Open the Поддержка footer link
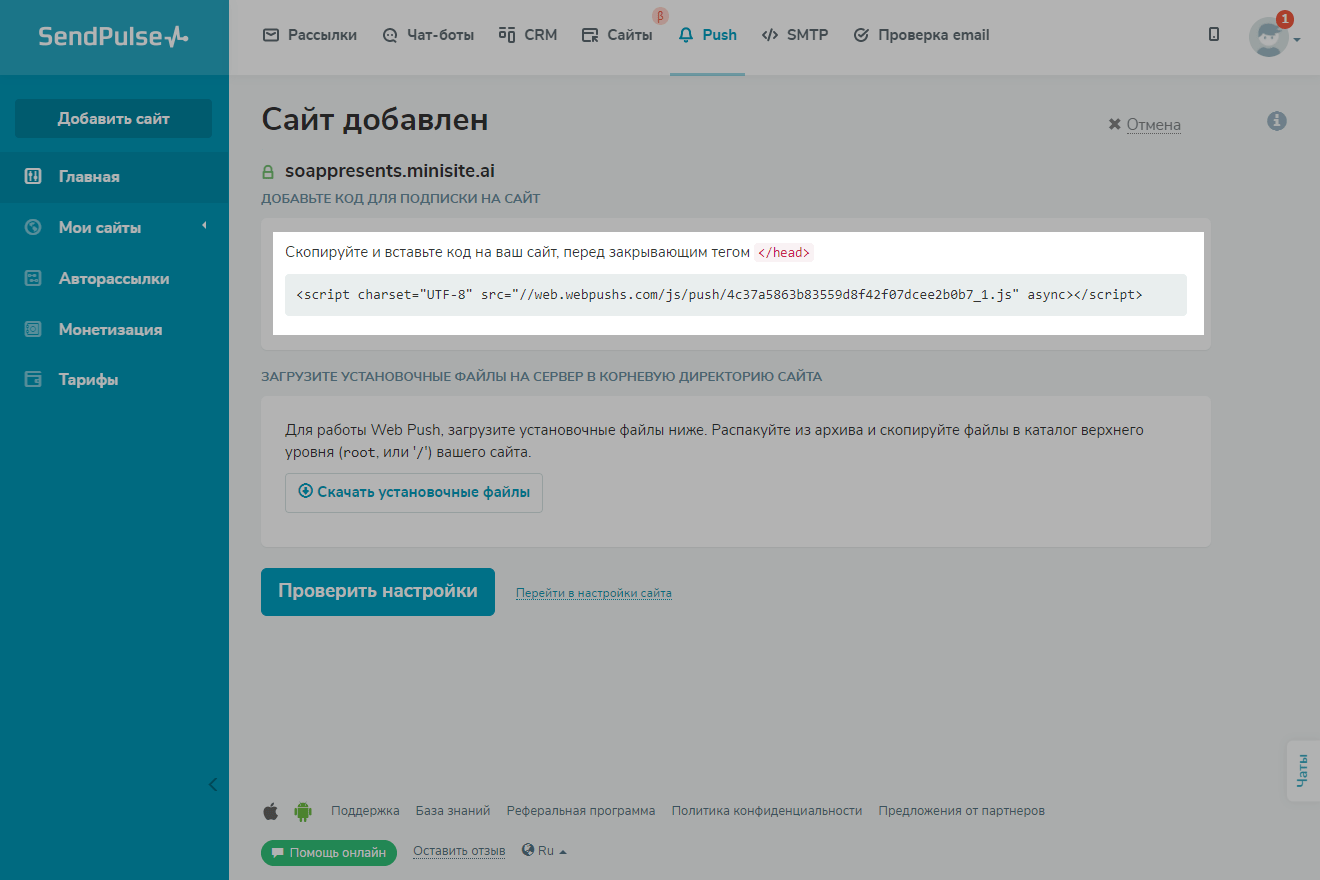The image size is (1320, 880). coord(365,811)
